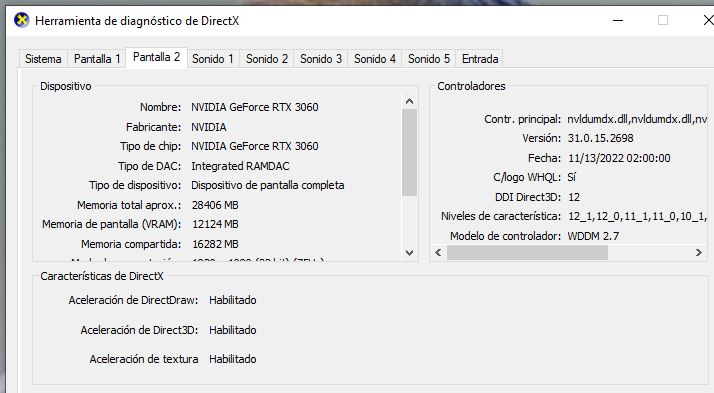Click the 'Aceleración de Direct3D:' label
The width and height of the screenshot is (714, 393).
coord(139,330)
